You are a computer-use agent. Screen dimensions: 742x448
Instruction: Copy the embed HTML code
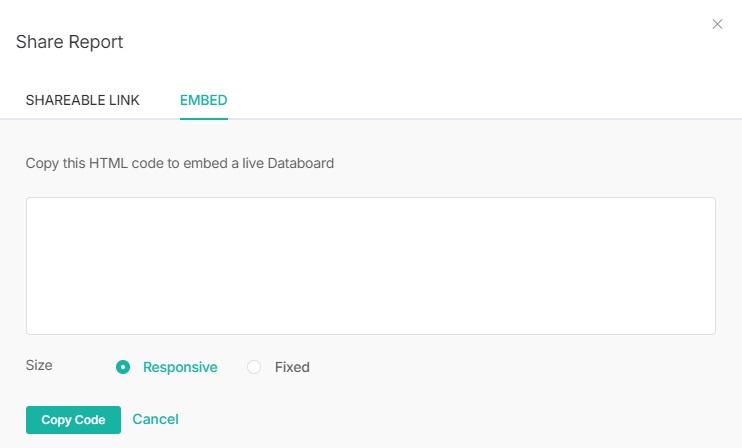pyautogui.click(x=73, y=420)
